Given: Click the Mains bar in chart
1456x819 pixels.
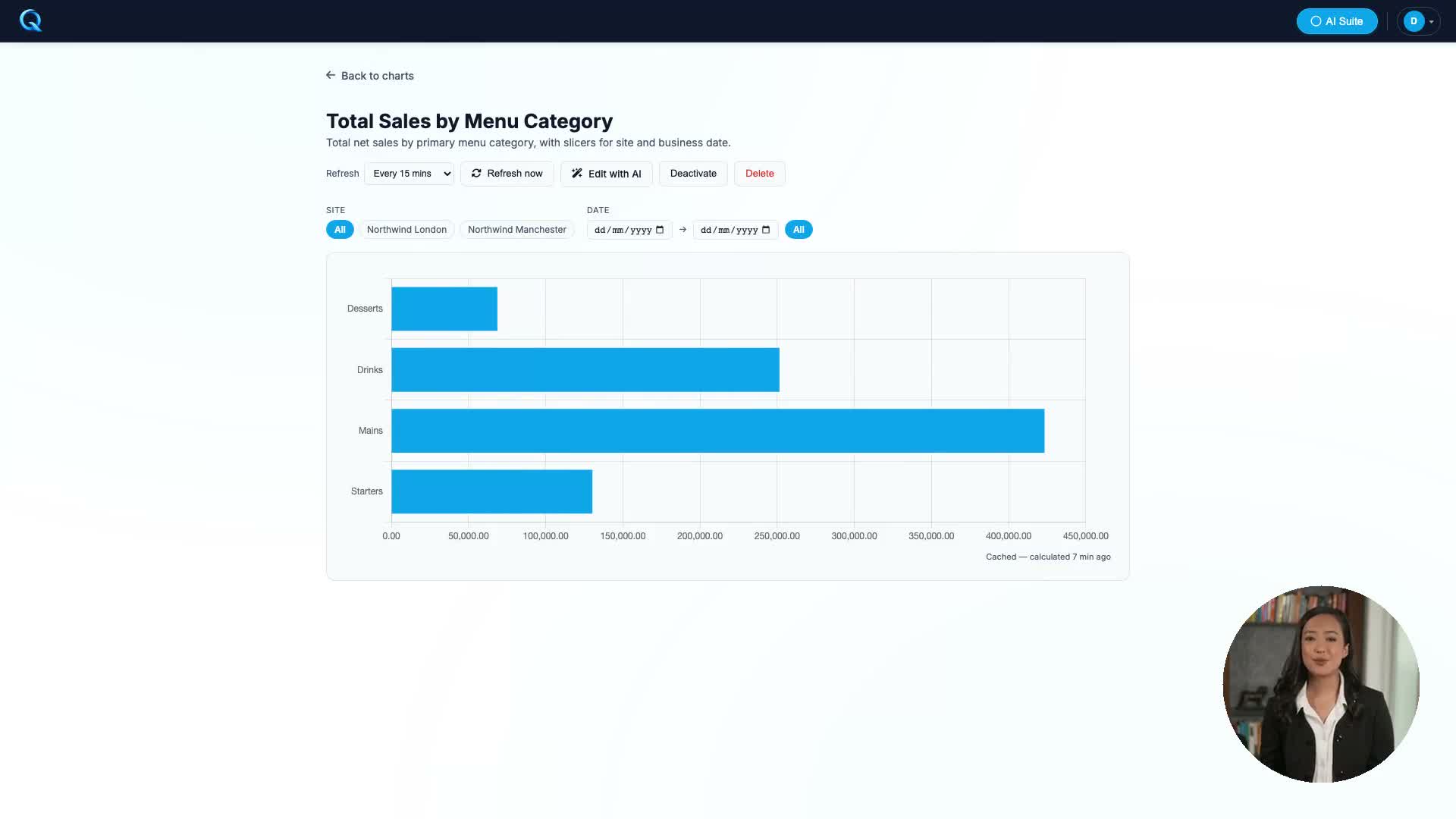Looking at the screenshot, I should click(x=717, y=431).
